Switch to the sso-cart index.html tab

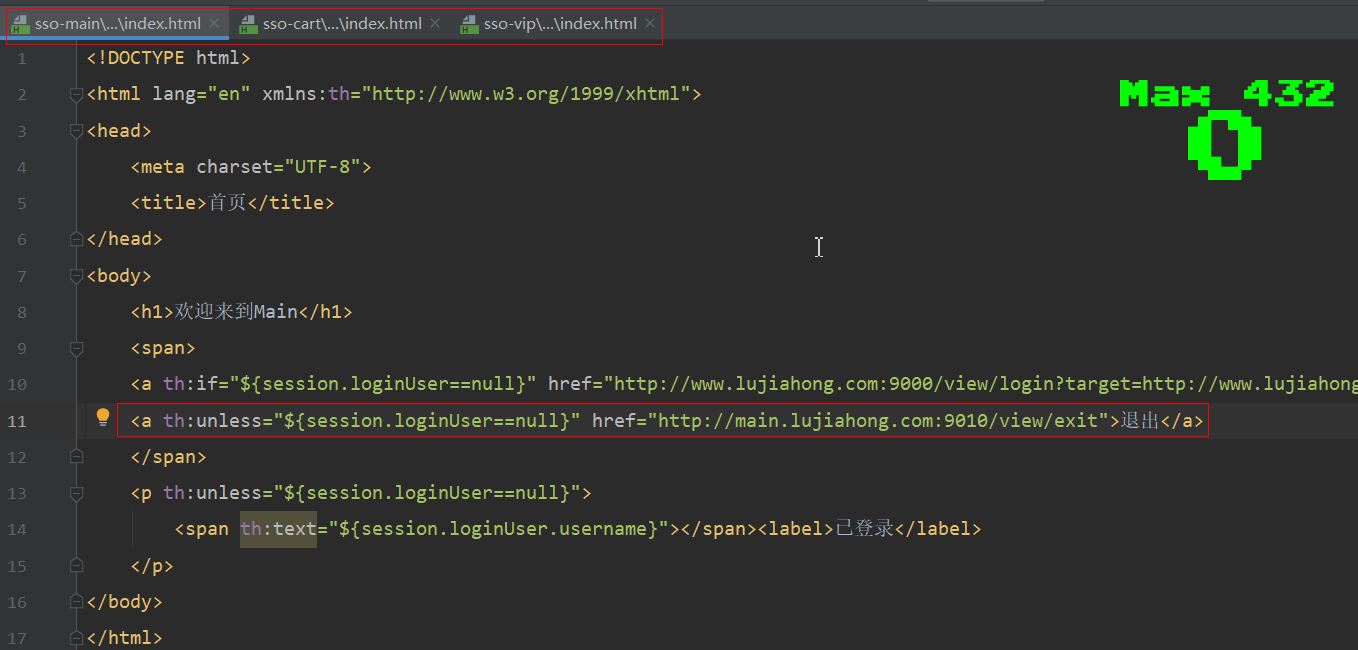pos(341,24)
